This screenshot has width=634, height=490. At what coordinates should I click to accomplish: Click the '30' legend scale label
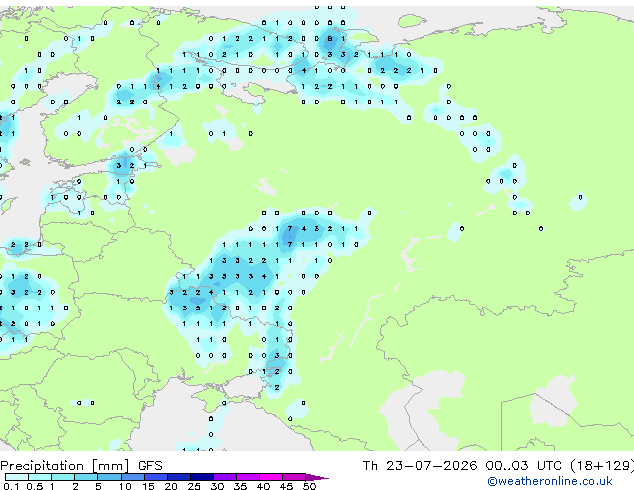tap(217, 486)
